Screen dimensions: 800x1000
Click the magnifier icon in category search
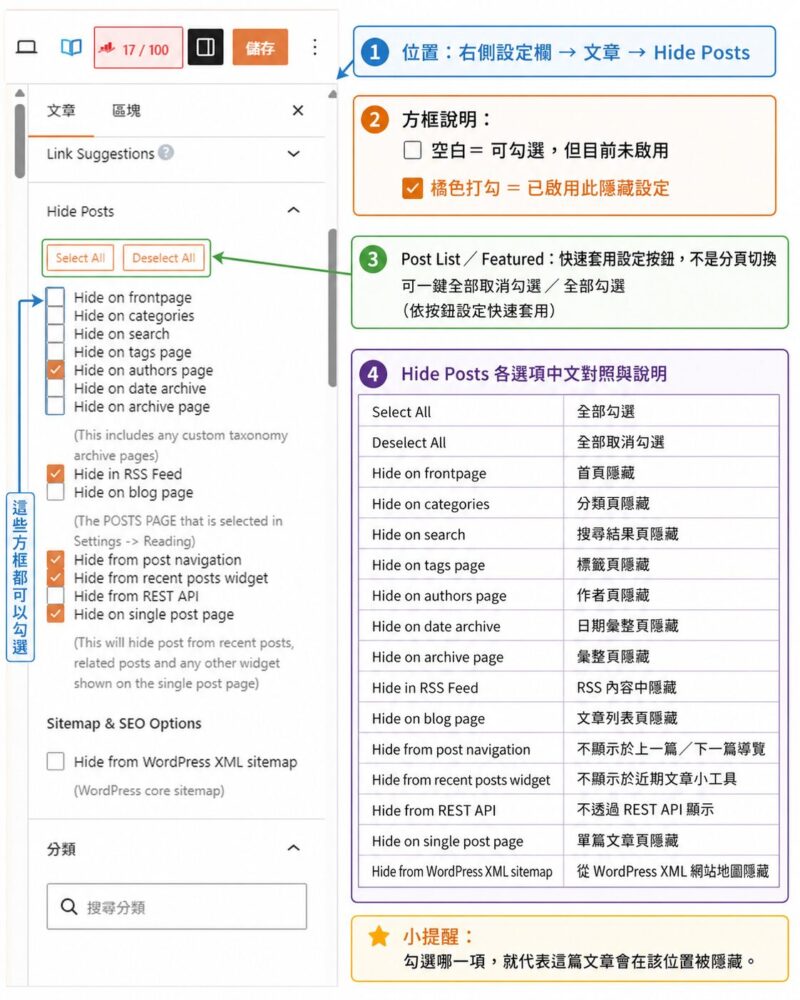click(x=69, y=906)
